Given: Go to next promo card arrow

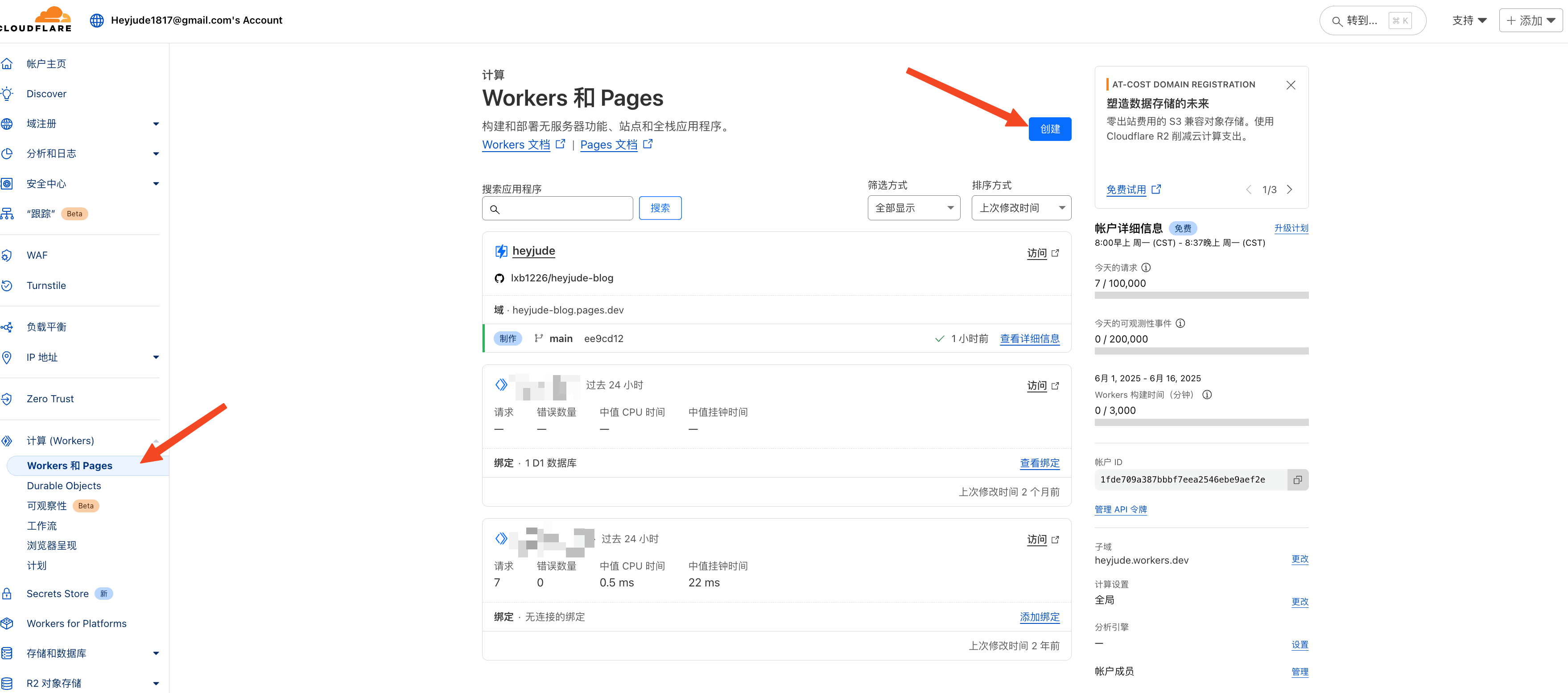Looking at the screenshot, I should [x=1289, y=189].
